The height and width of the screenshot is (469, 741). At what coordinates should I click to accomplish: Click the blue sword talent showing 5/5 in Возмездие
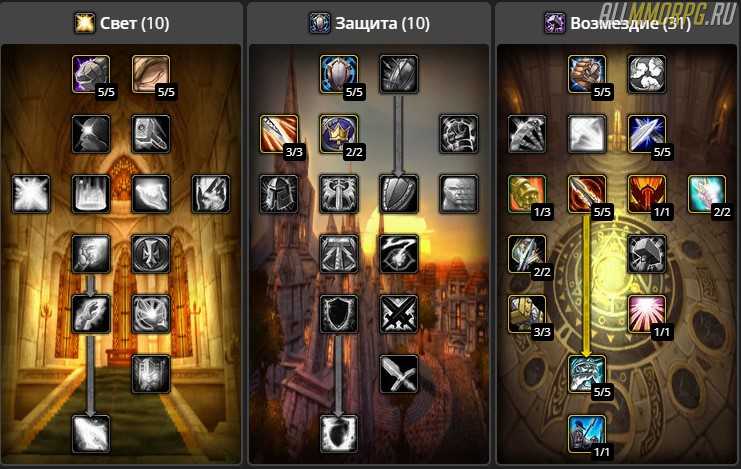pyautogui.click(x=647, y=134)
